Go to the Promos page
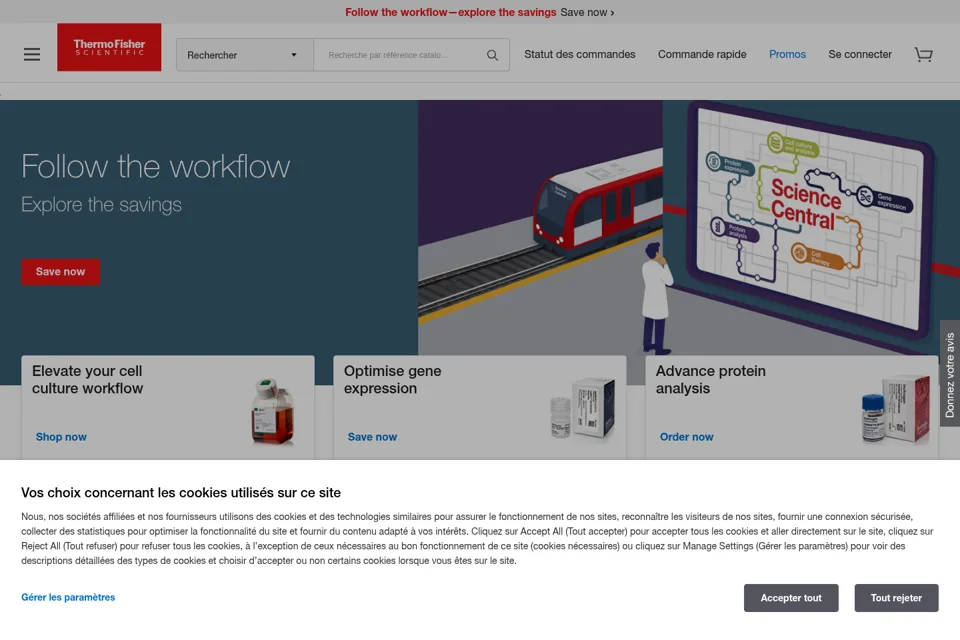 click(x=787, y=55)
